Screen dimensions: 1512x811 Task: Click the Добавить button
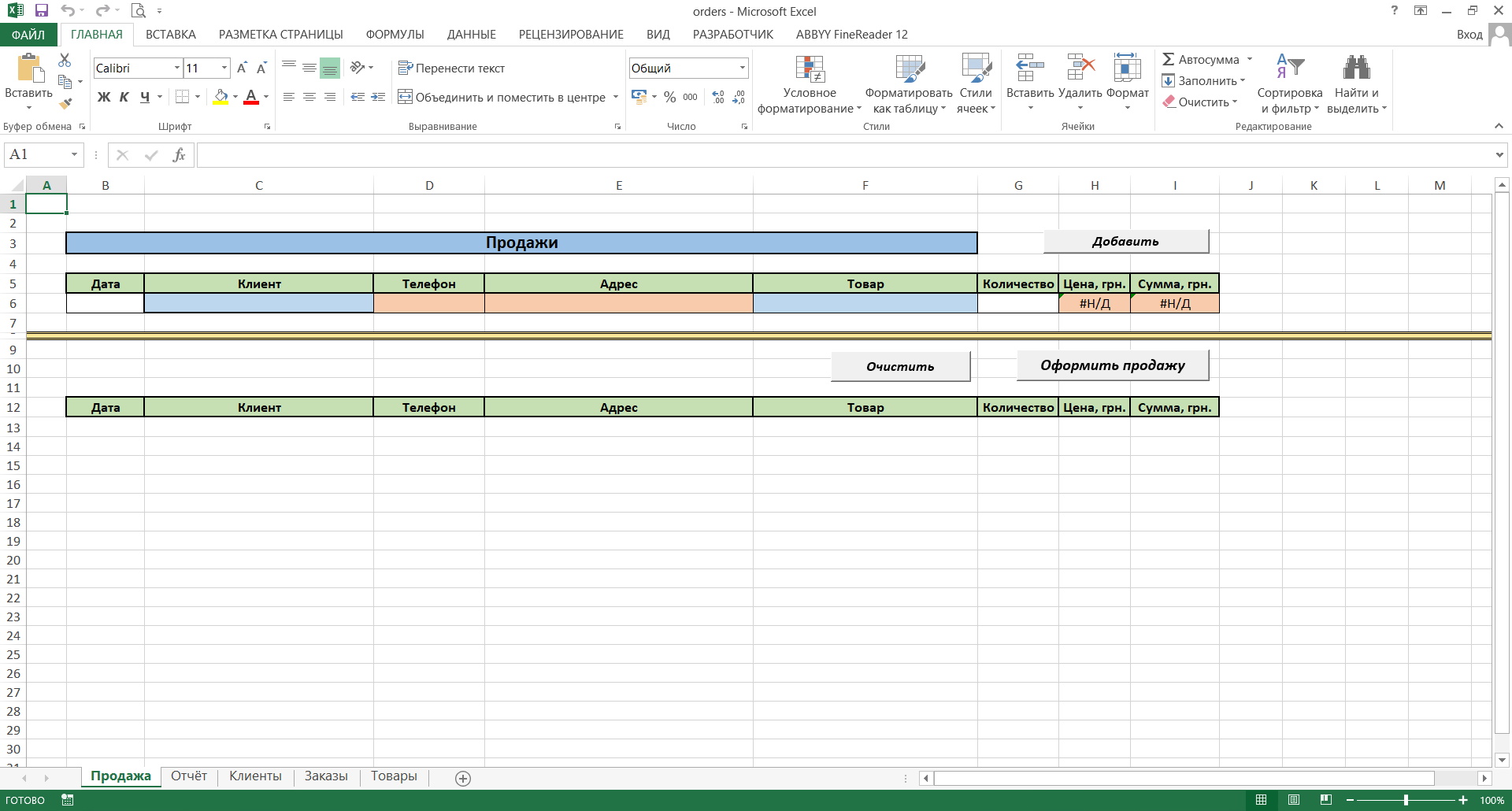pos(1126,242)
